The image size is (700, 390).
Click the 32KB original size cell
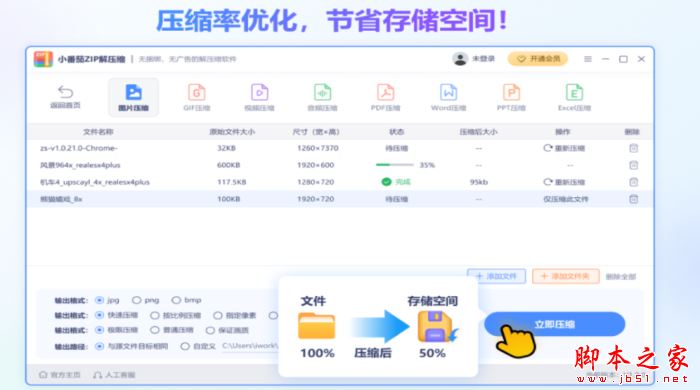(x=226, y=148)
